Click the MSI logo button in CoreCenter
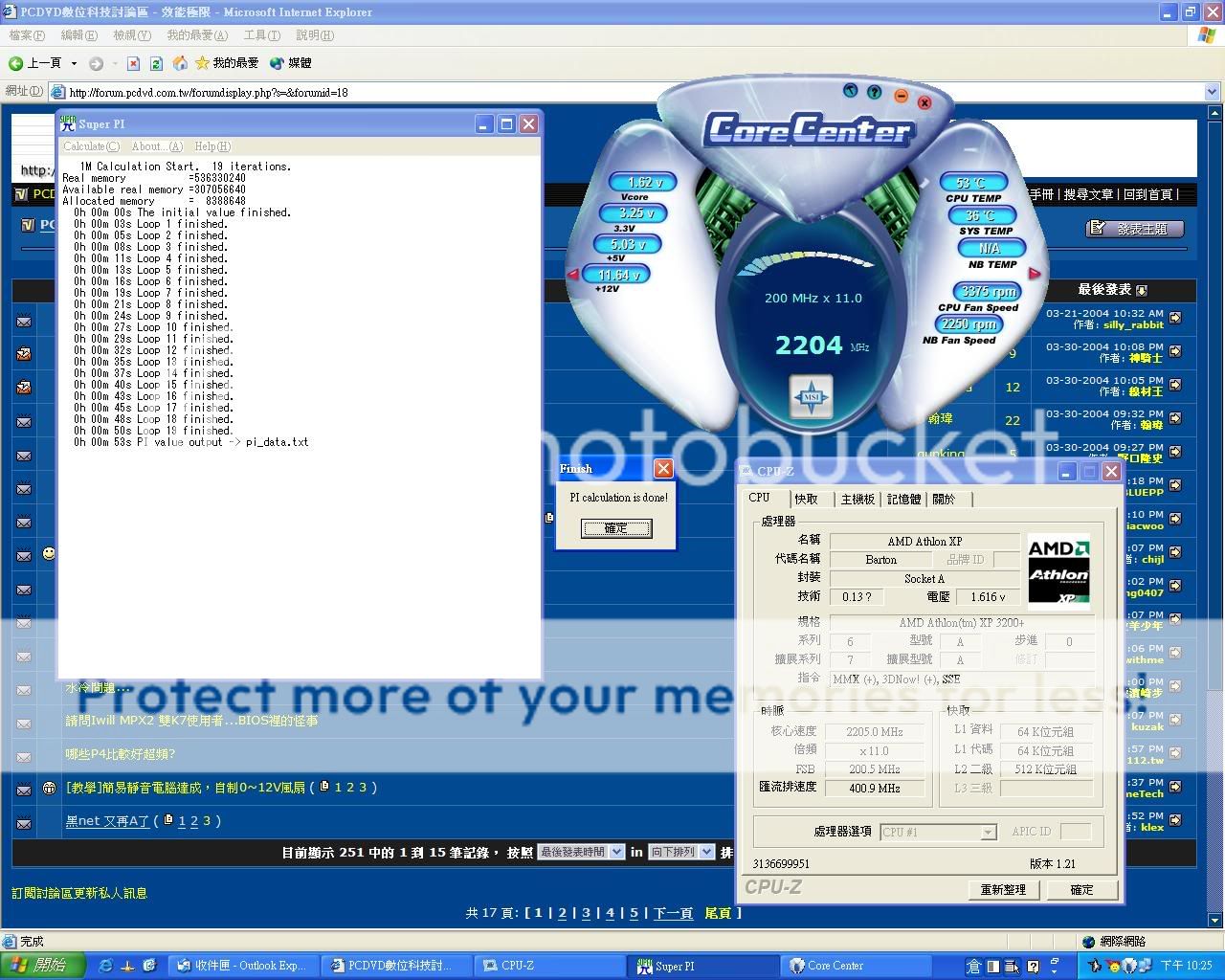 click(x=811, y=396)
